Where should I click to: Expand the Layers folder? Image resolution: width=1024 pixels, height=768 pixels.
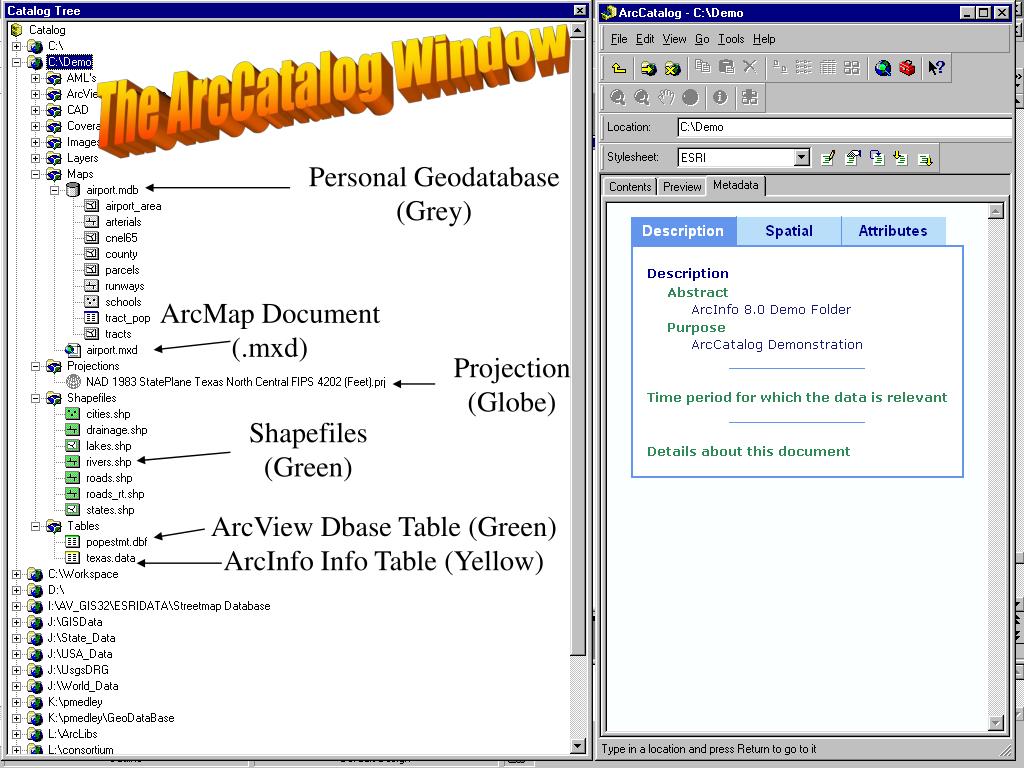pyautogui.click(x=36, y=158)
